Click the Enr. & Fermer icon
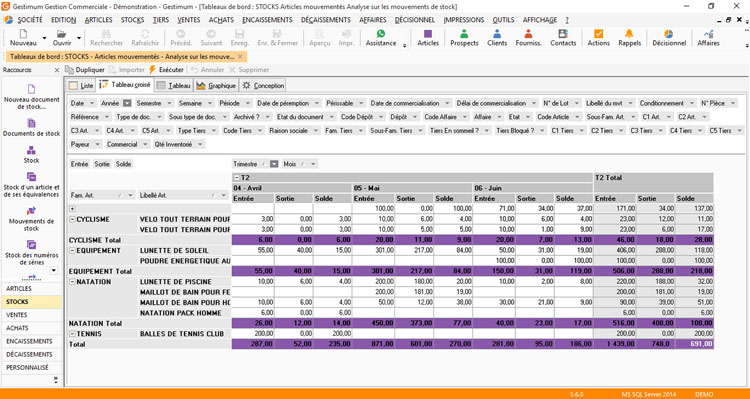The width and height of the screenshot is (750, 399). pos(277,34)
